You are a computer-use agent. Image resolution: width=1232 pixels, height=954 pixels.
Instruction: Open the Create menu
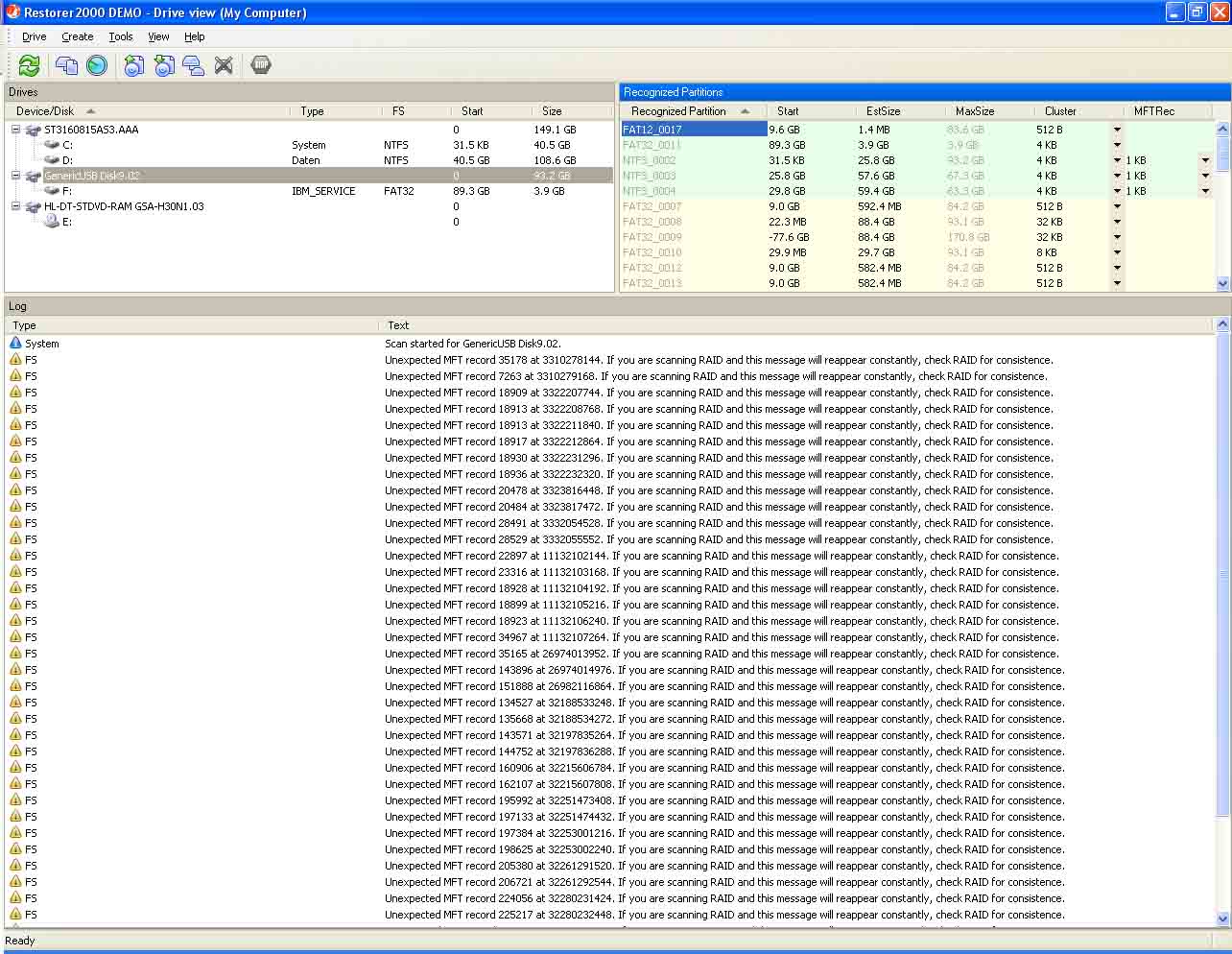[x=78, y=36]
